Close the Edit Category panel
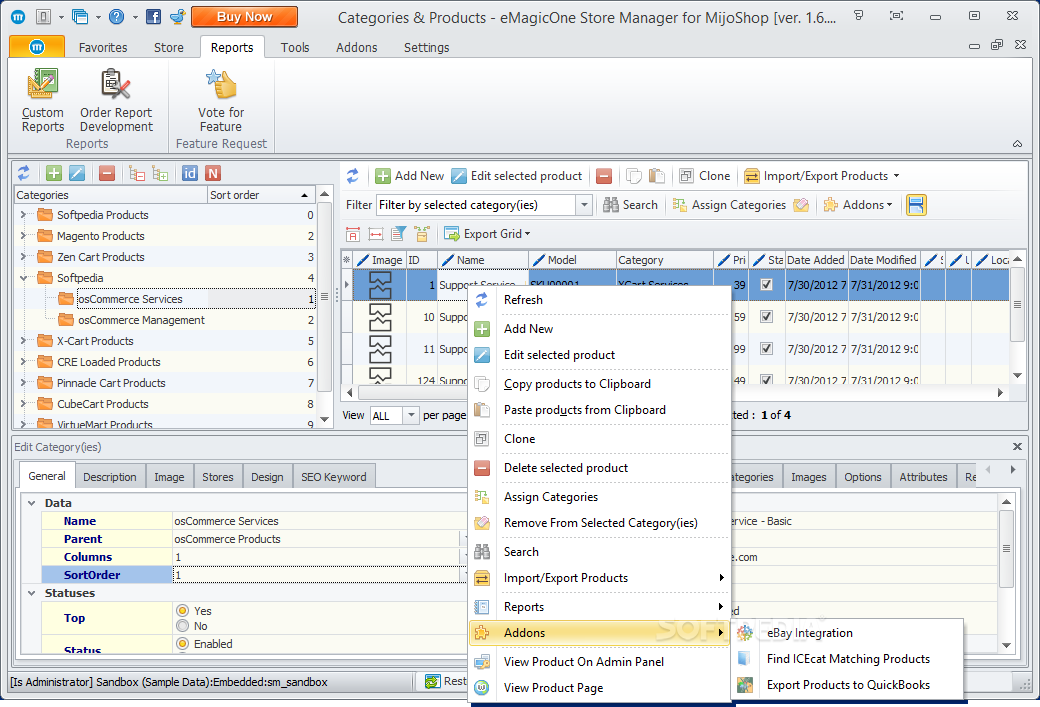The image size is (1040, 707). pos(1017,446)
